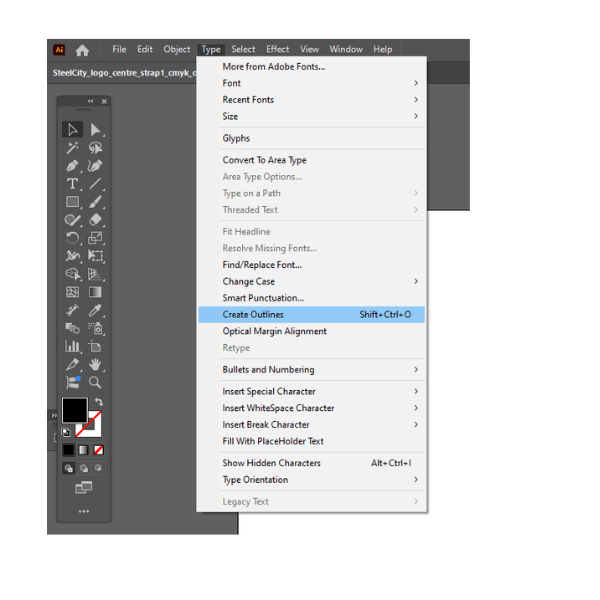Select the Mesh tool
The image size is (600, 600).
pos(72,292)
